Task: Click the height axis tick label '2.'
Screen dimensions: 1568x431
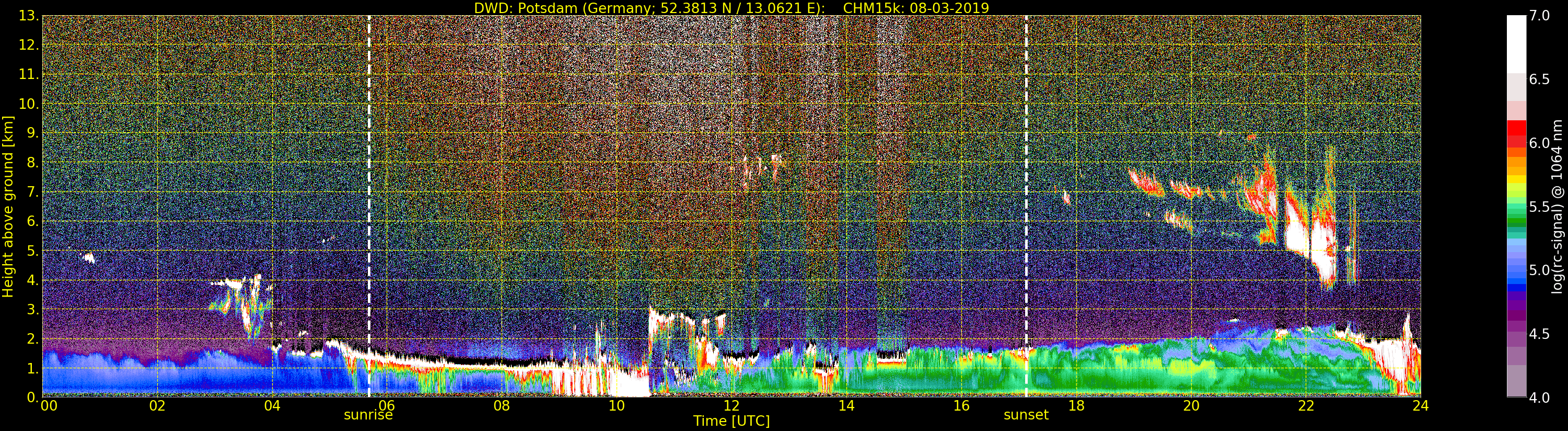Action: pyautogui.click(x=33, y=338)
